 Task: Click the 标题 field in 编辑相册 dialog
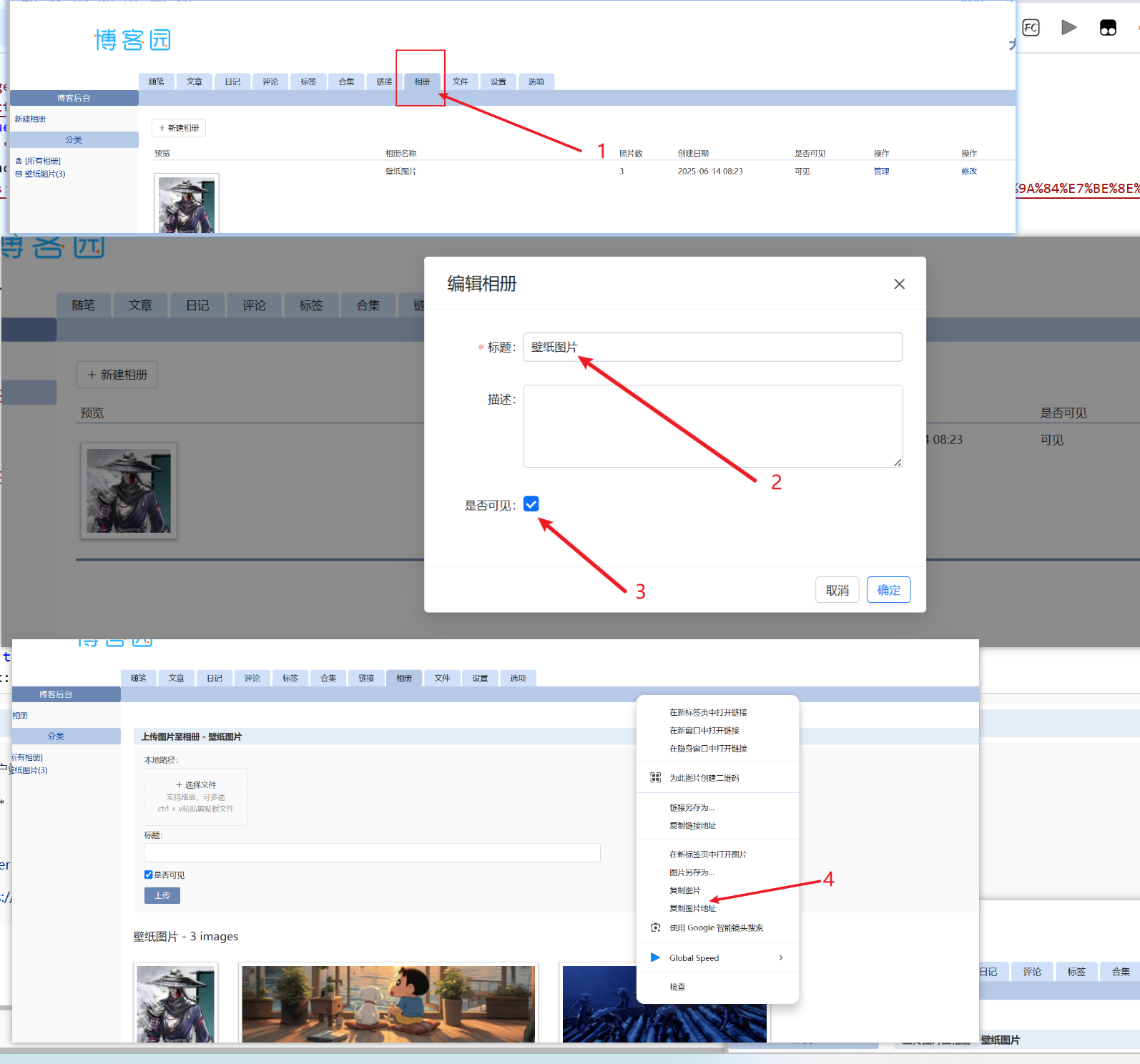click(713, 347)
